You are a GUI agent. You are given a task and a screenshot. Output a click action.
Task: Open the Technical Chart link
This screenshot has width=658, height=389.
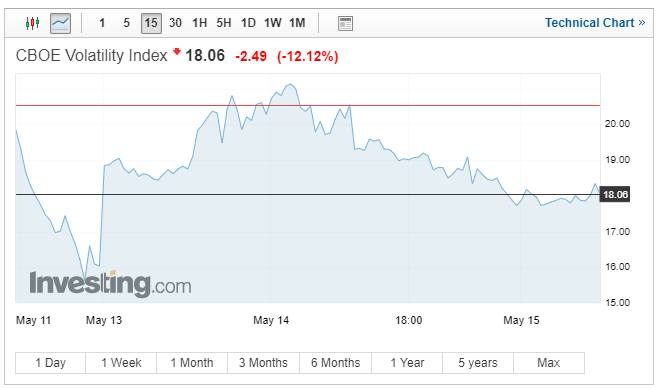point(595,23)
